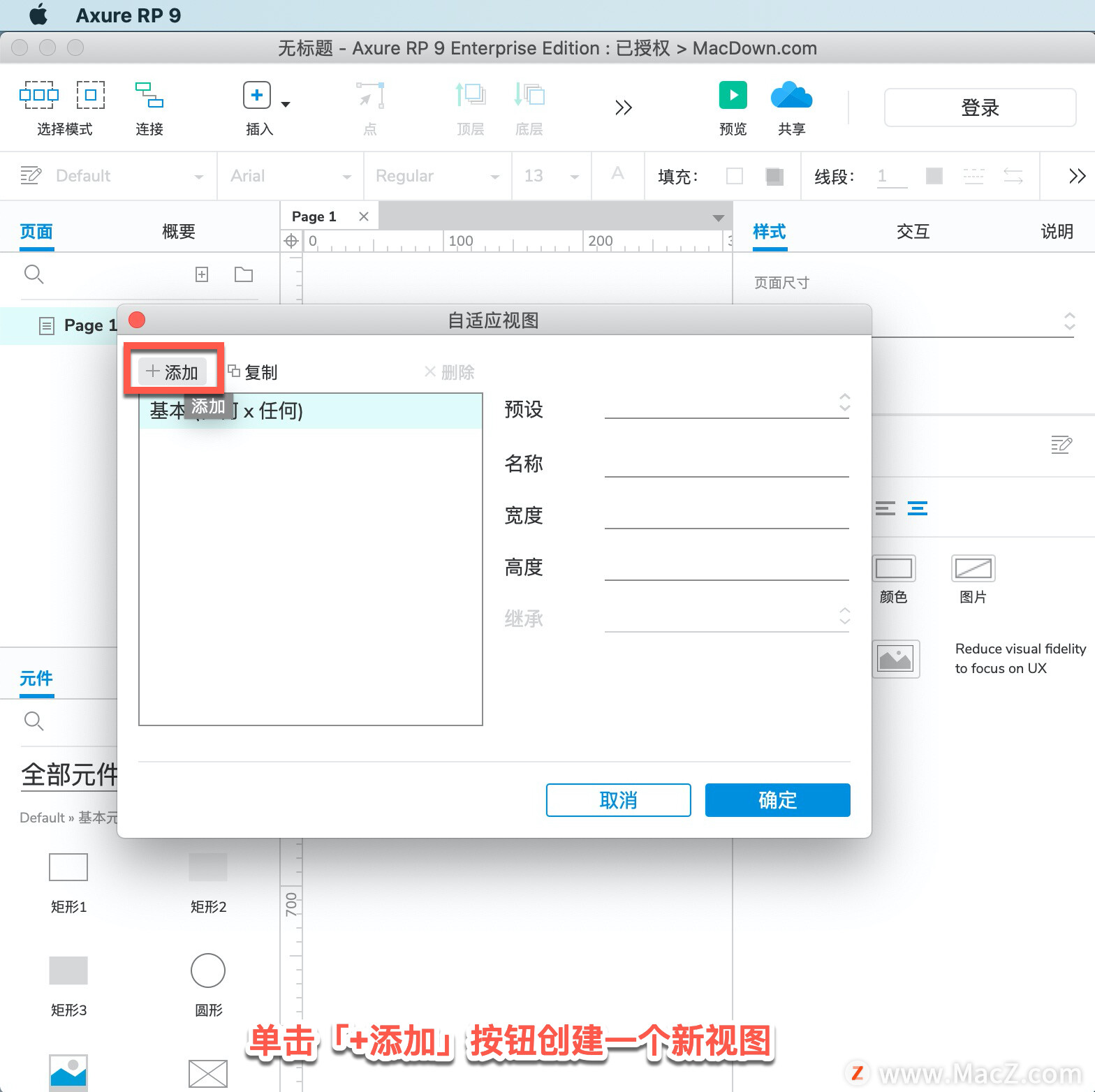Click the empty fill color swatch
Screen dimensions: 1095x1092
(x=735, y=176)
